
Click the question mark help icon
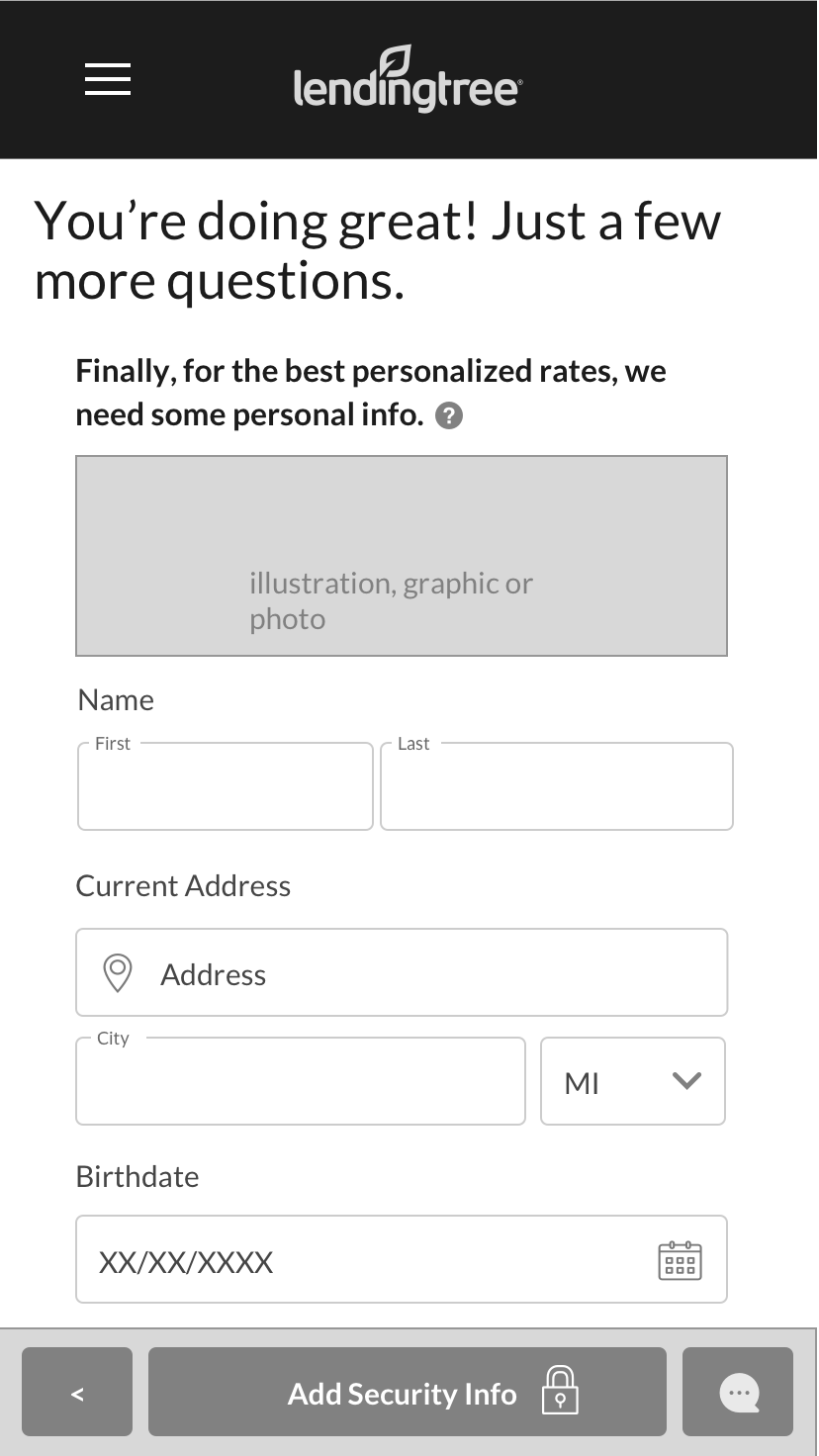pyautogui.click(x=449, y=415)
